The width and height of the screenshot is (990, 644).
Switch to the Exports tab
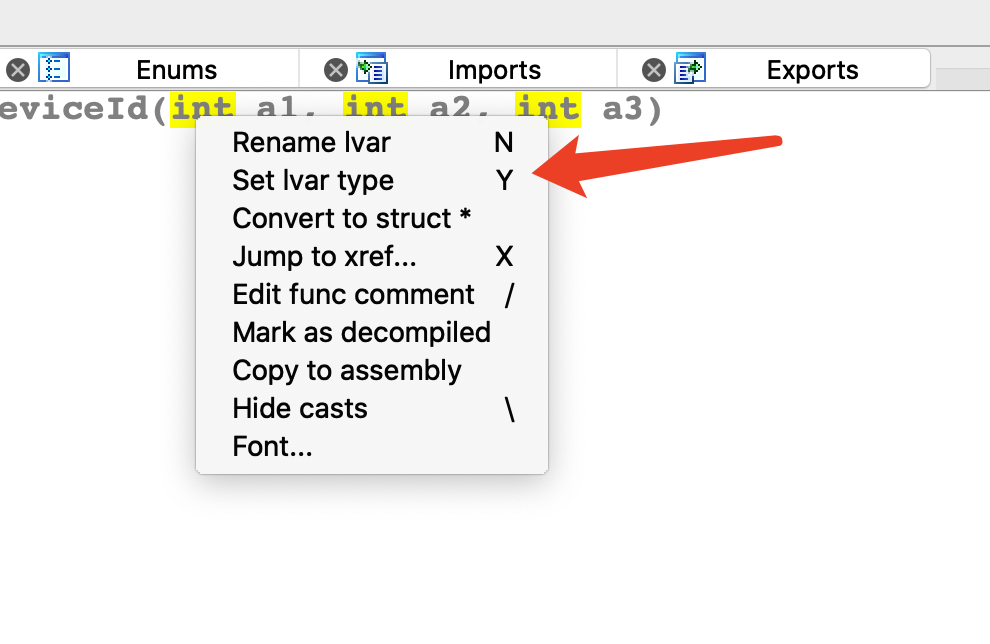812,70
